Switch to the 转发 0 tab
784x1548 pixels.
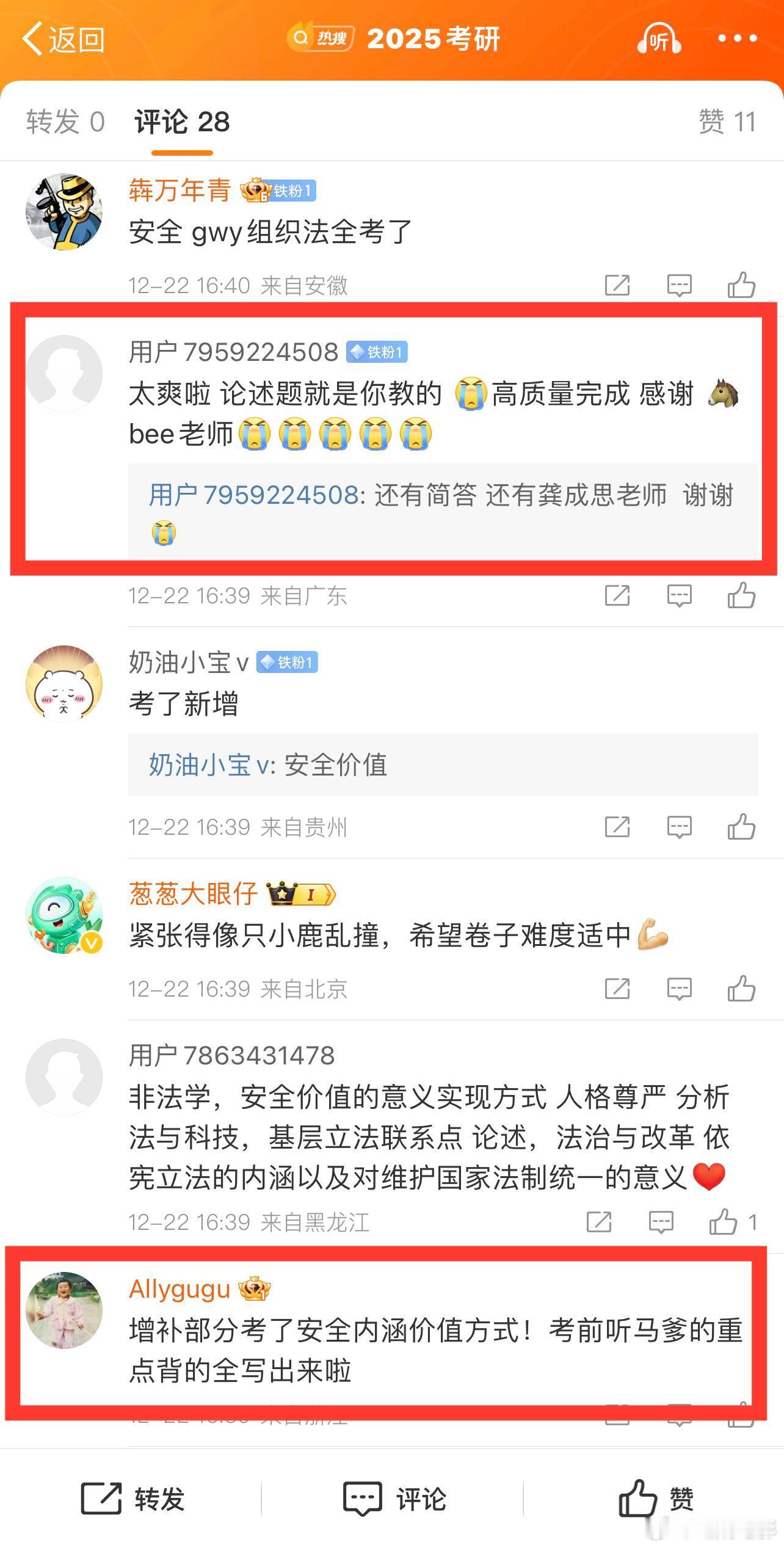[65, 122]
